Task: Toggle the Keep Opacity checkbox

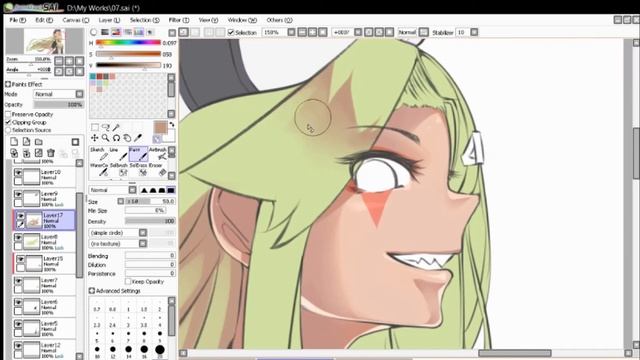Action: 128,281
